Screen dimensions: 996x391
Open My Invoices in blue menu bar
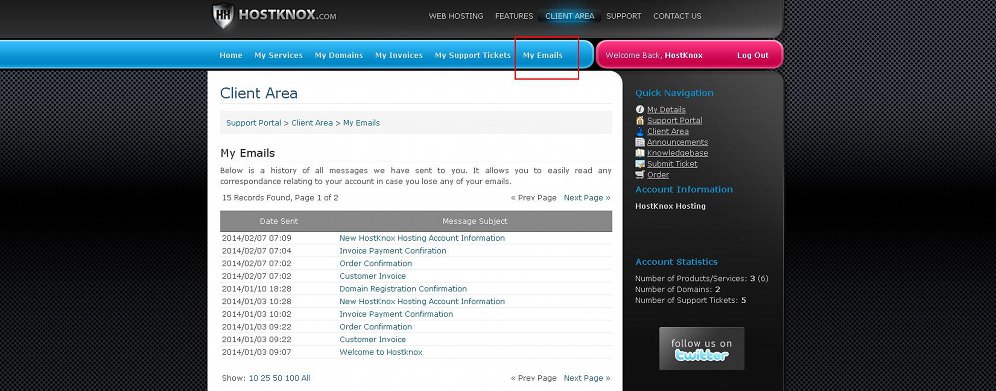(x=398, y=55)
